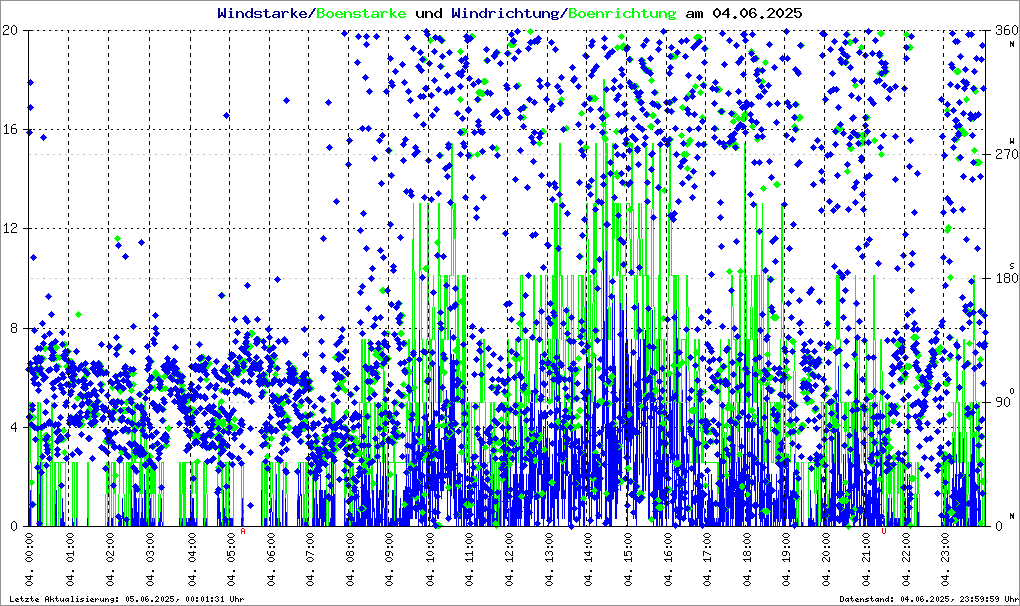The width and height of the screenshot is (1020, 606).
Task: Click the green "Boenrichtung" title word
Action: point(623,14)
